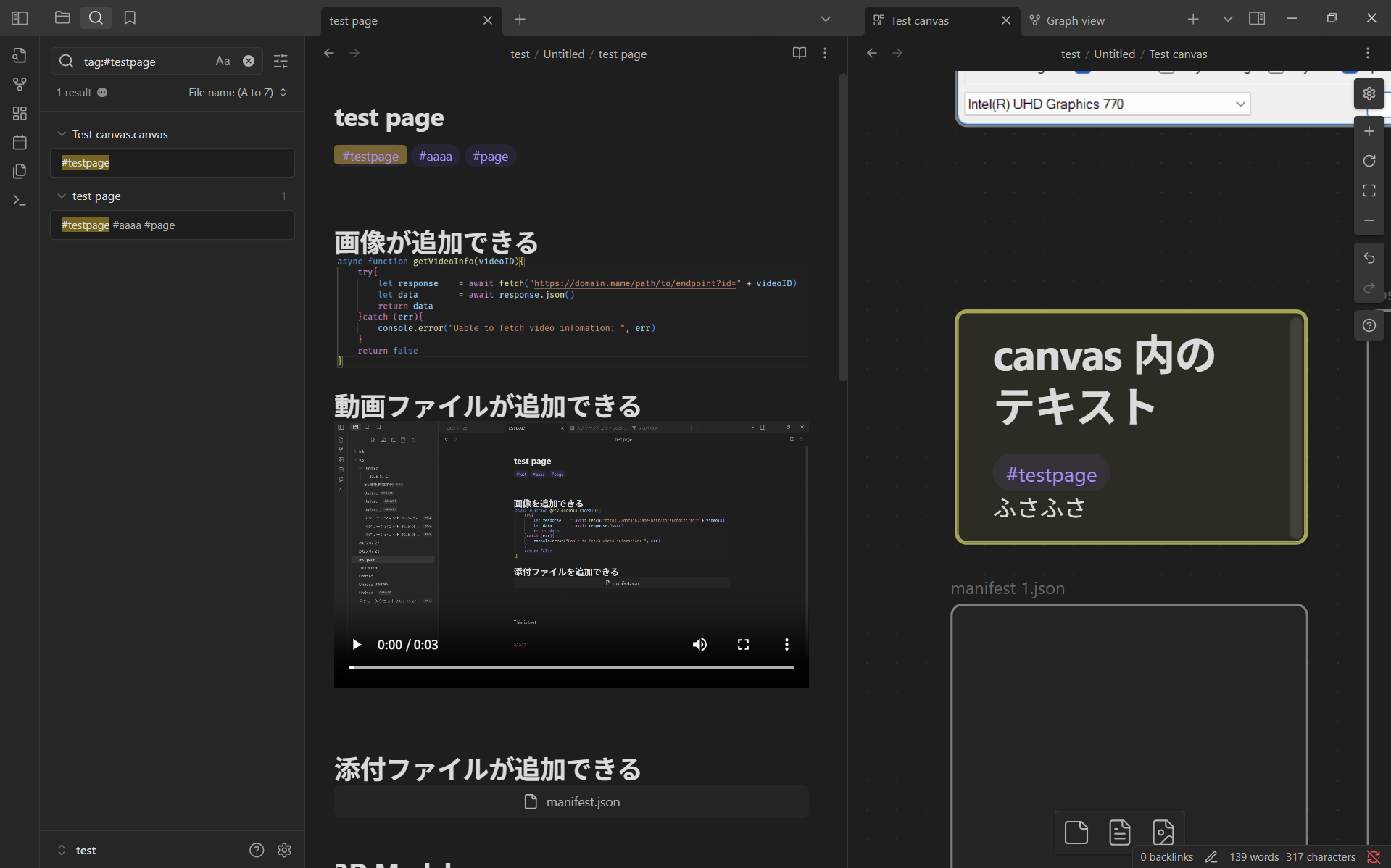Click the #testpage tag in note
This screenshot has height=868, width=1391.
370,156
